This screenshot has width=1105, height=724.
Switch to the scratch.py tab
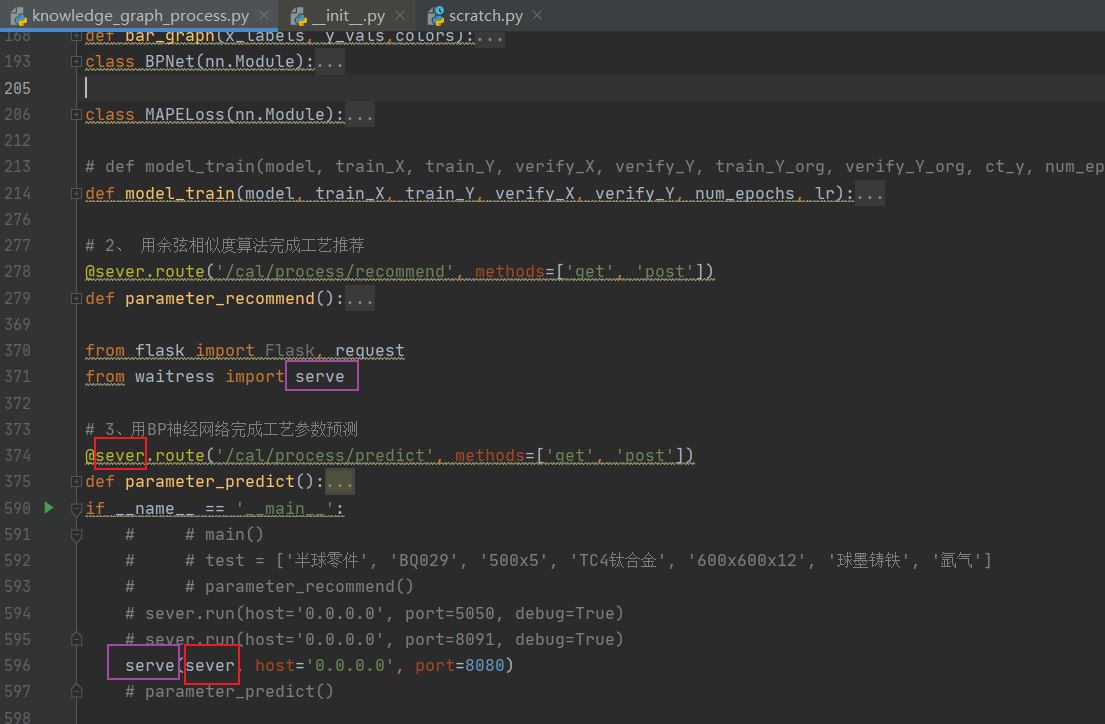click(x=485, y=15)
